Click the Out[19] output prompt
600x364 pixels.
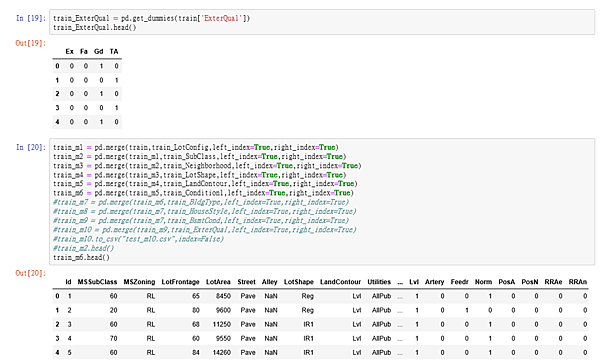coord(30,43)
